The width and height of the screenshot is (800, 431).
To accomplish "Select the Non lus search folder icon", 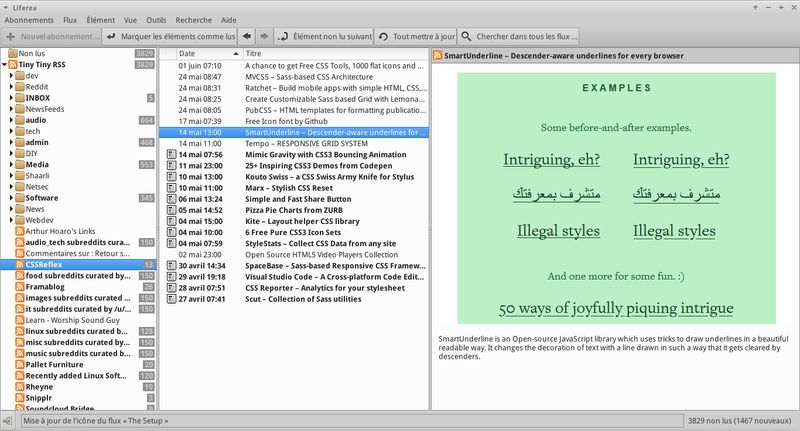I will pos(13,54).
